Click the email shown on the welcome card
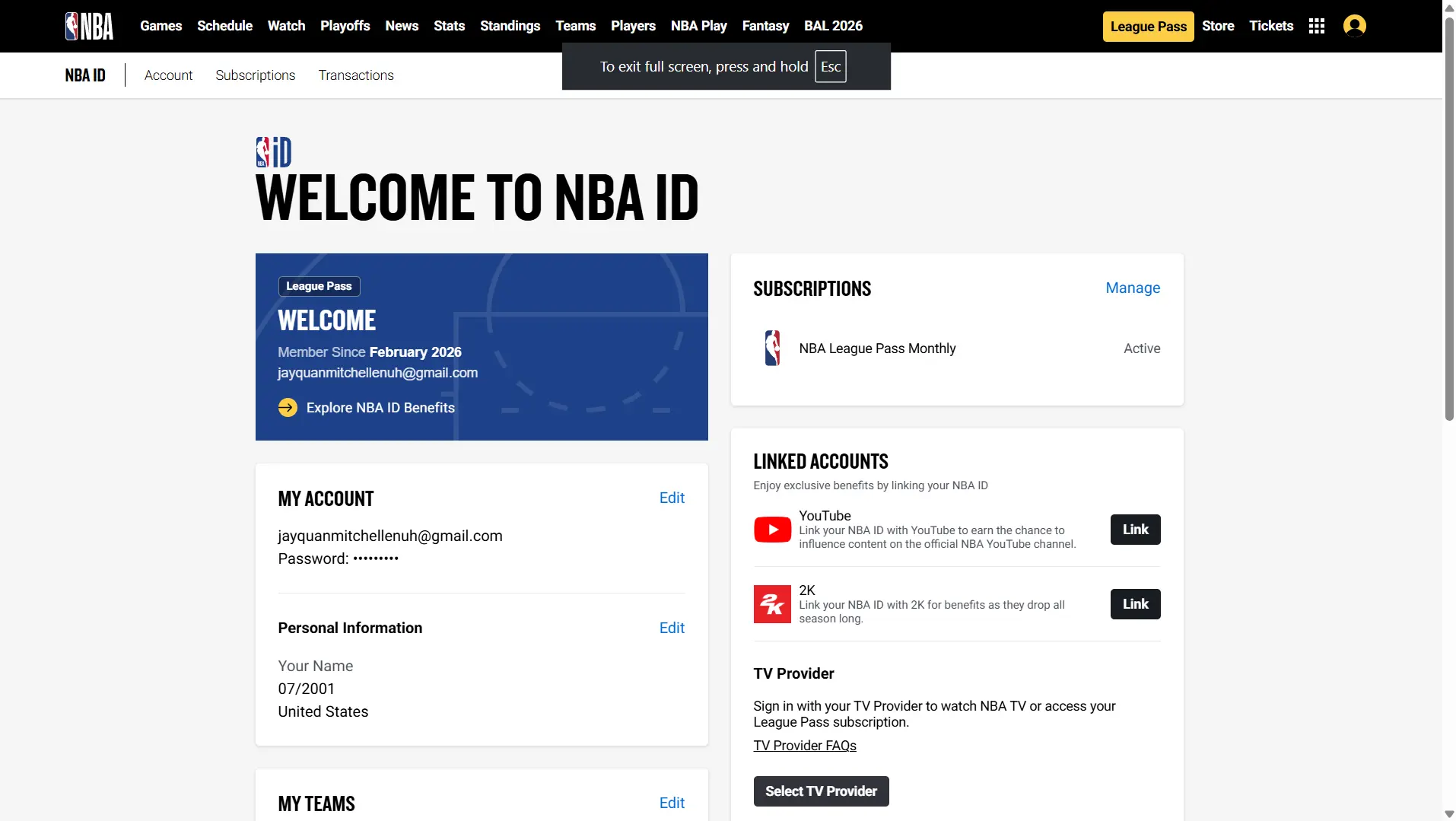 point(378,373)
